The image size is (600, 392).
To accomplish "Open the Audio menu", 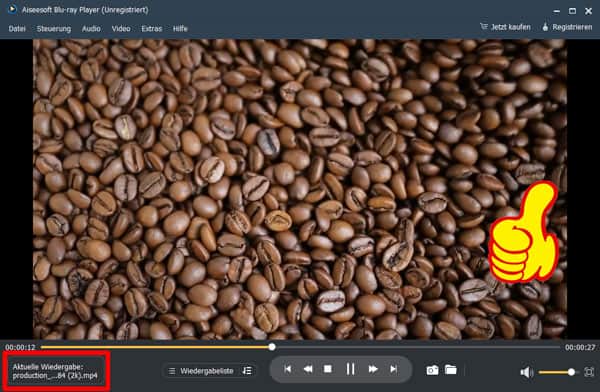I will click(91, 29).
